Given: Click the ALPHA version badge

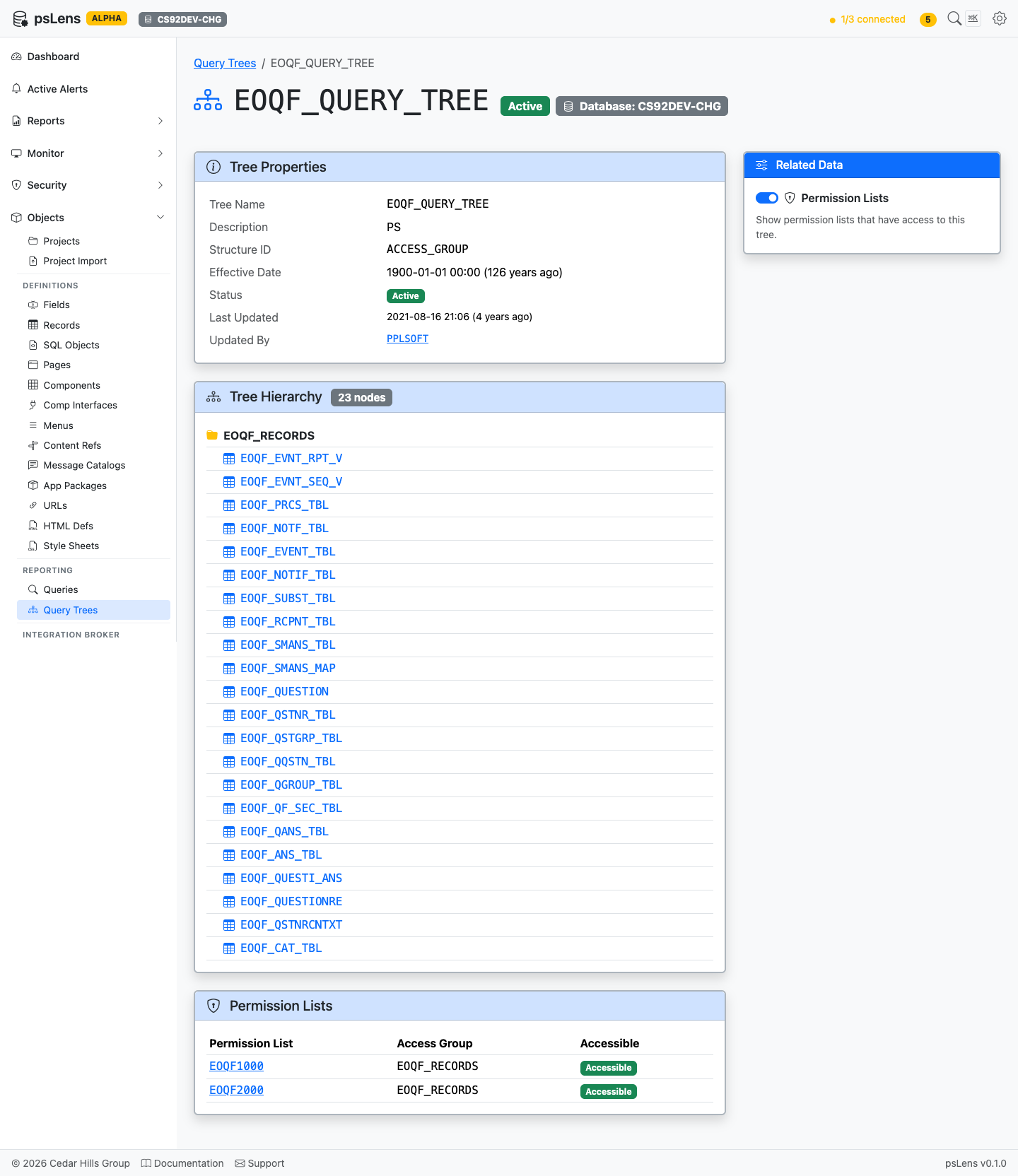Looking at the screenshot, I should [x=107, y=18].
